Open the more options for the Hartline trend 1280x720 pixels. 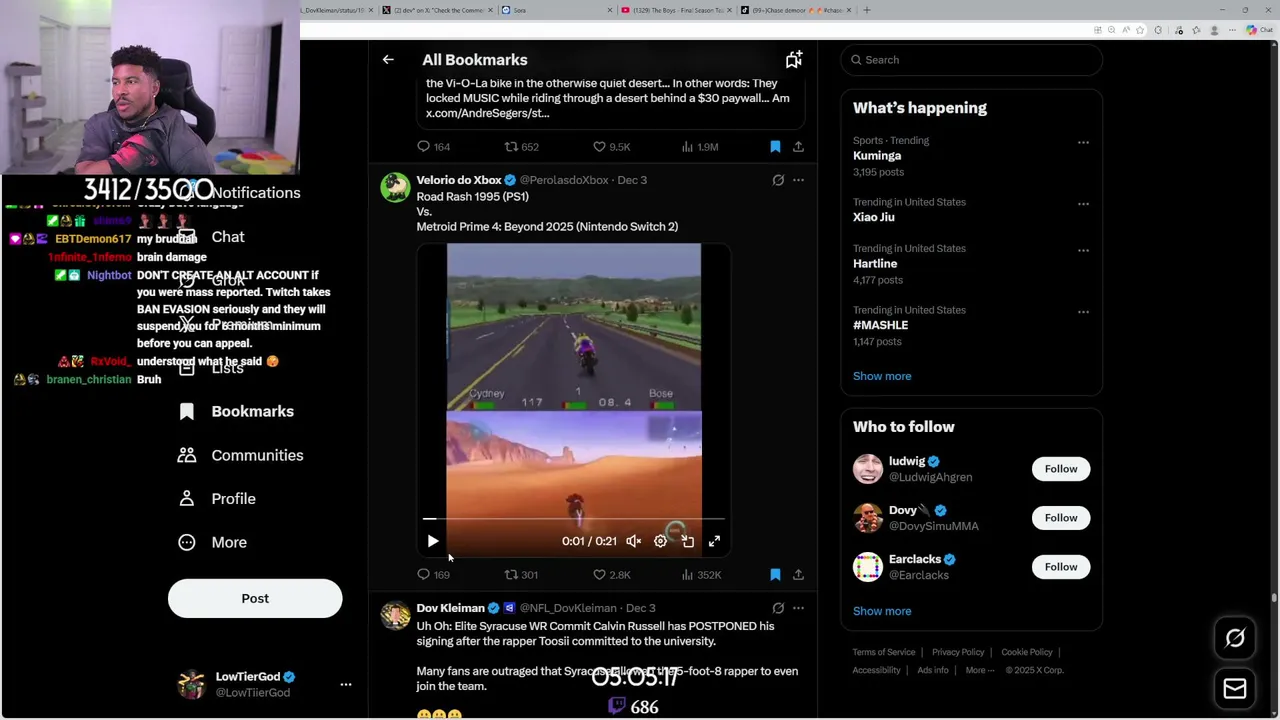pos(1083,250)
